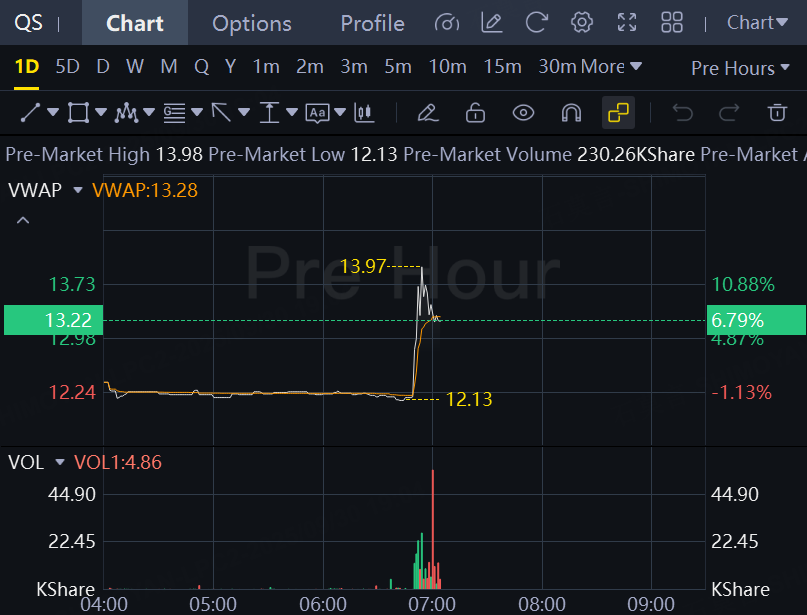Select the 5D timeframe

pos(67,67)
